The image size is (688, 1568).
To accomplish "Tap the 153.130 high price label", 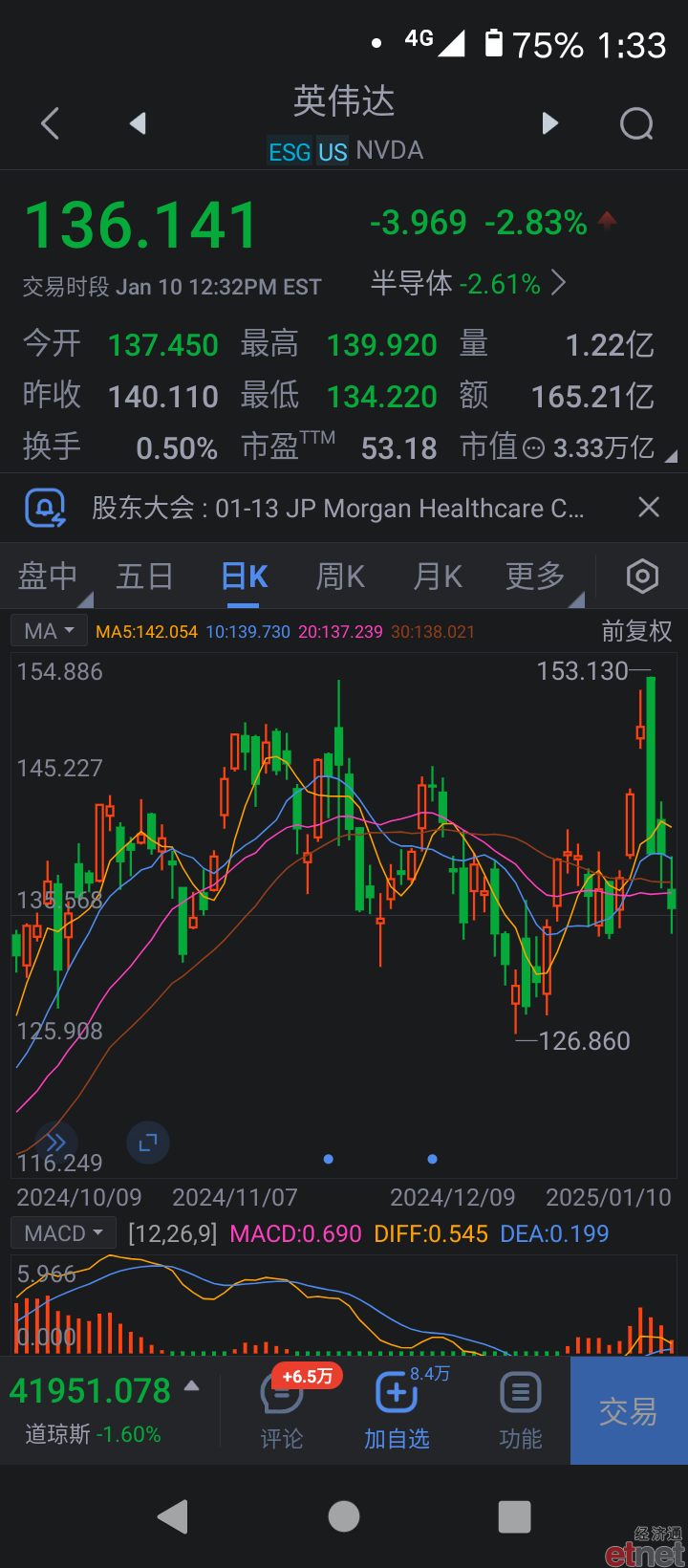I will (583, 671).
